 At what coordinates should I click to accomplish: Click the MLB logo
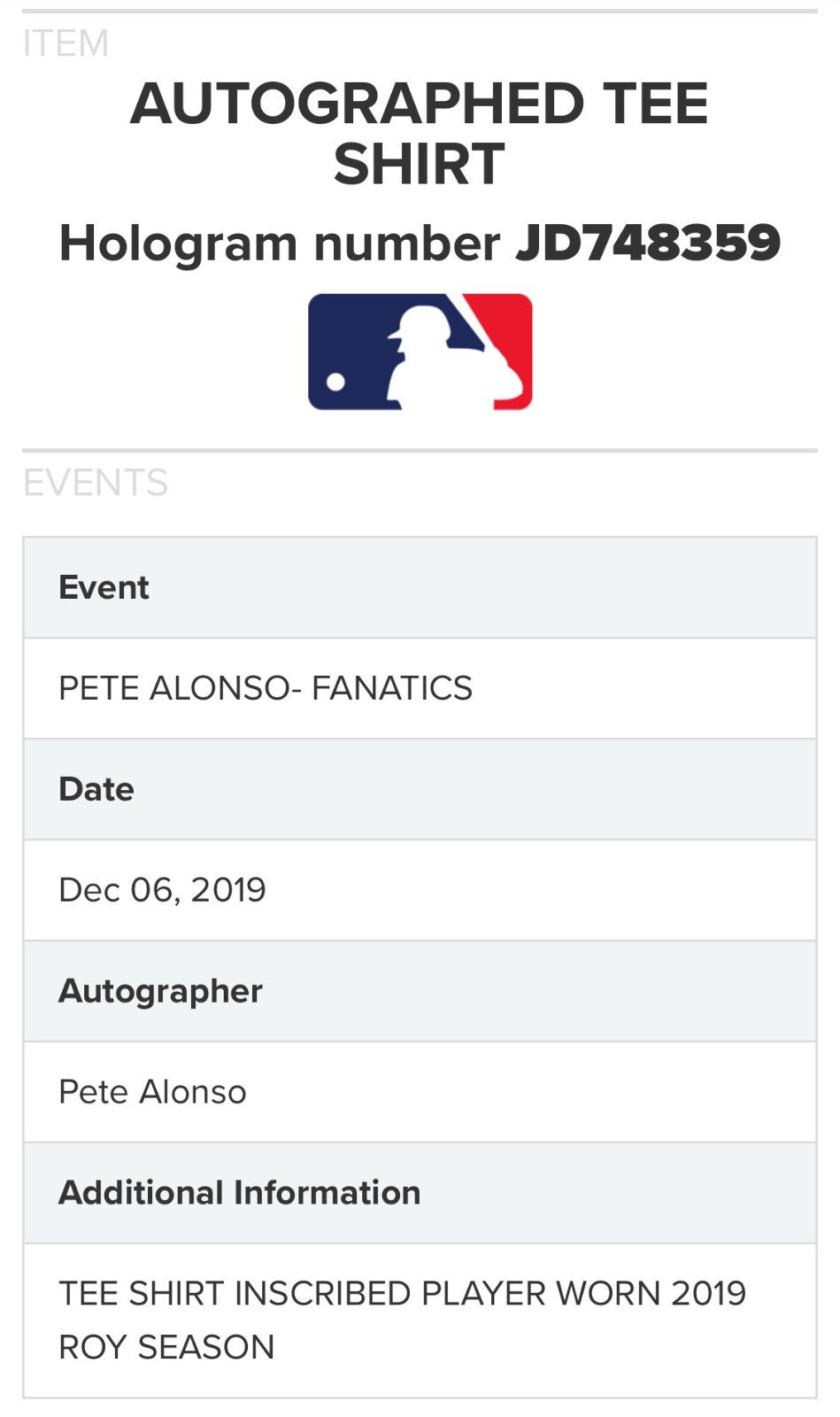tap(420, 352)
